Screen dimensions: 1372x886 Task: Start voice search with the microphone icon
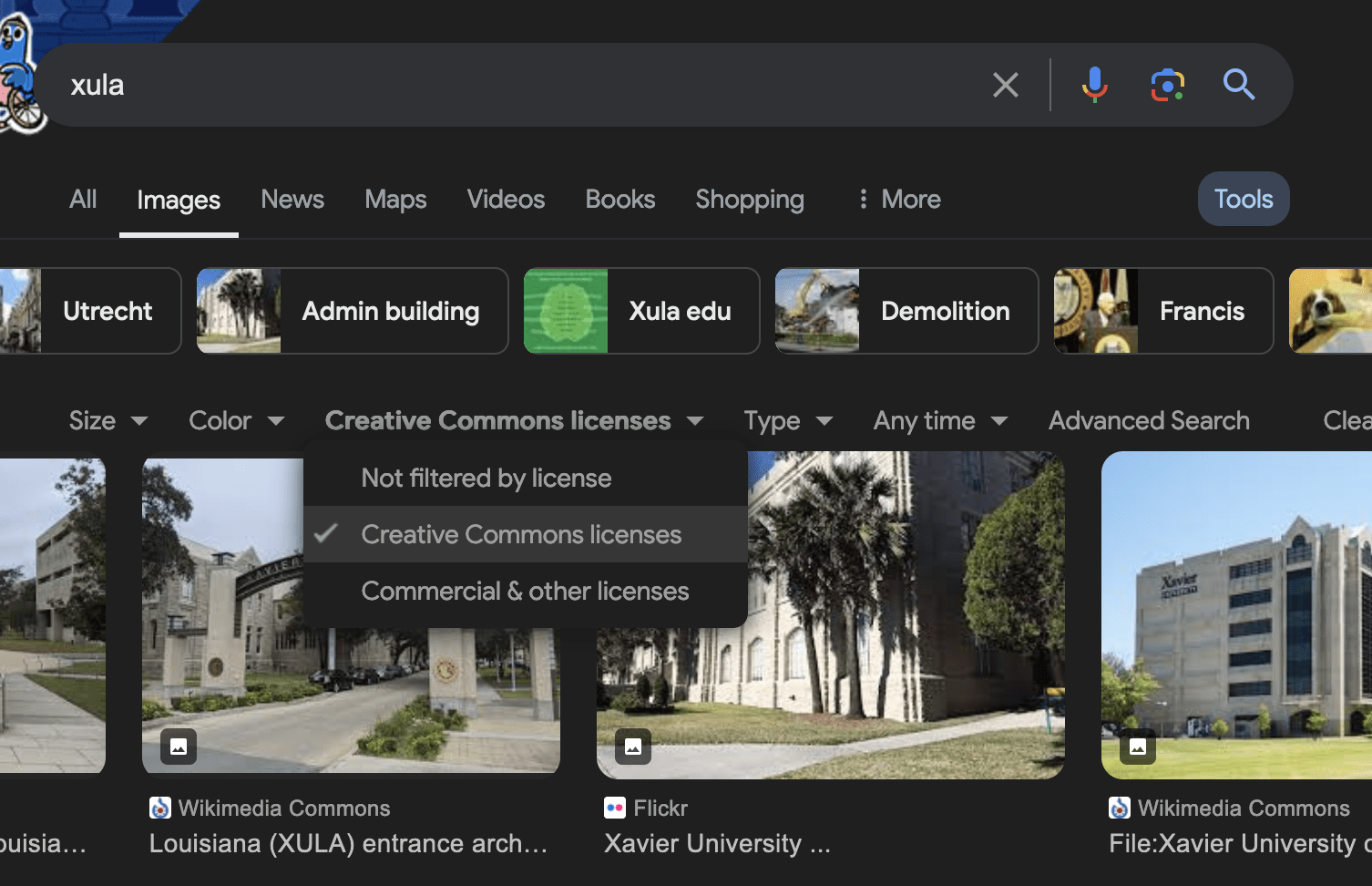1094,85
